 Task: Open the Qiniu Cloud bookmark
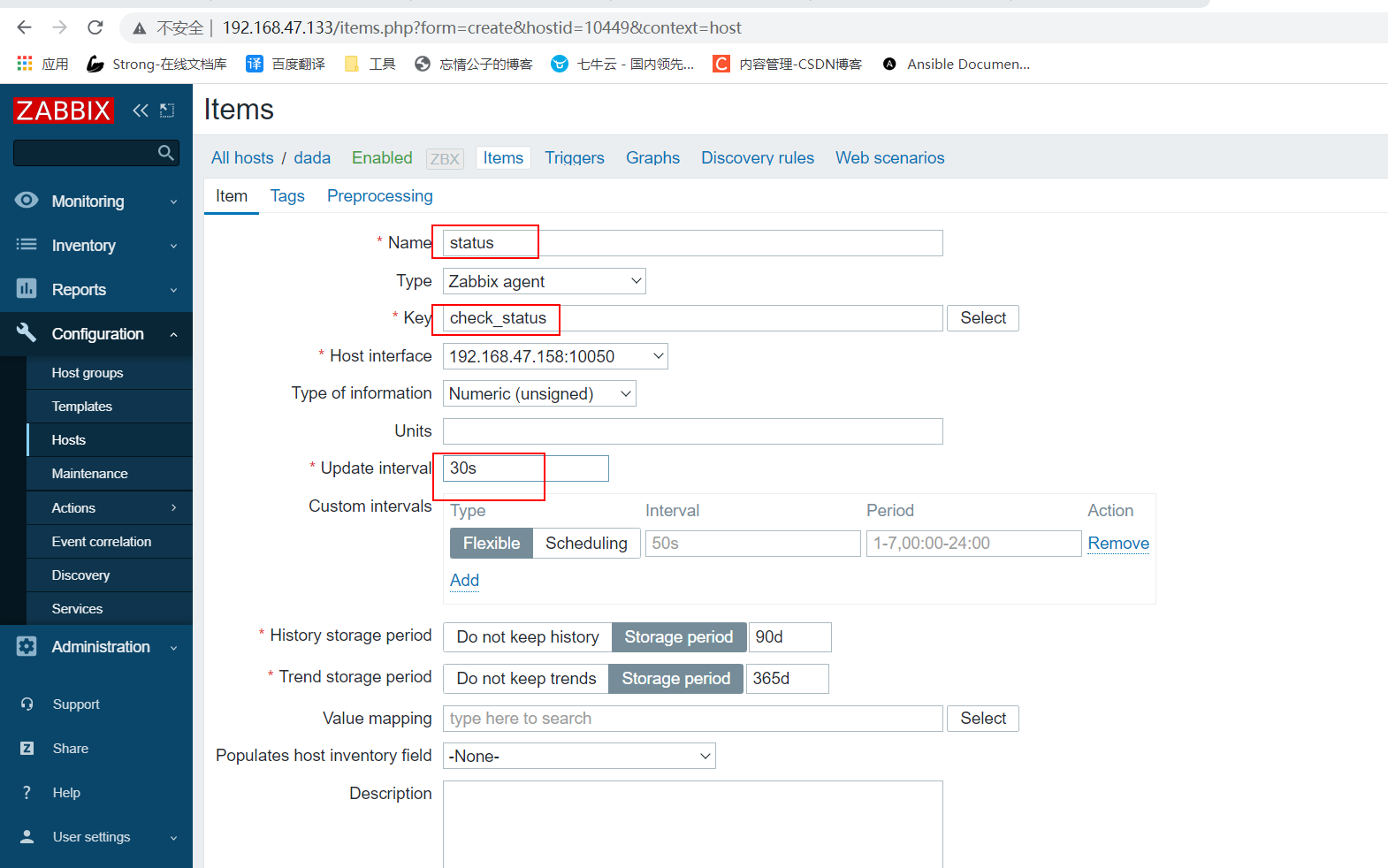[622, 64]
